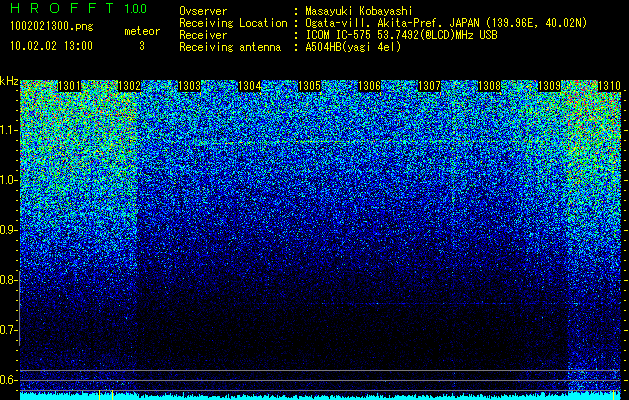Click the 1310 time marker

coord(609,86)
